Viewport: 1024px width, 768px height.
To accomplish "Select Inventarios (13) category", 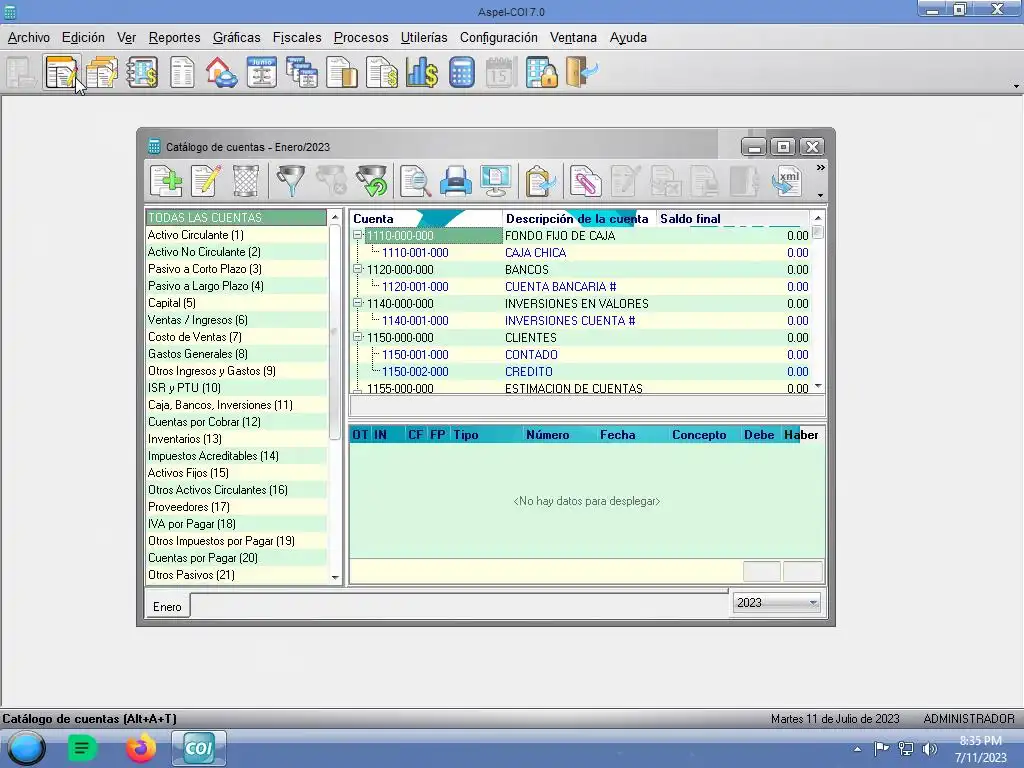I will 236,439.
